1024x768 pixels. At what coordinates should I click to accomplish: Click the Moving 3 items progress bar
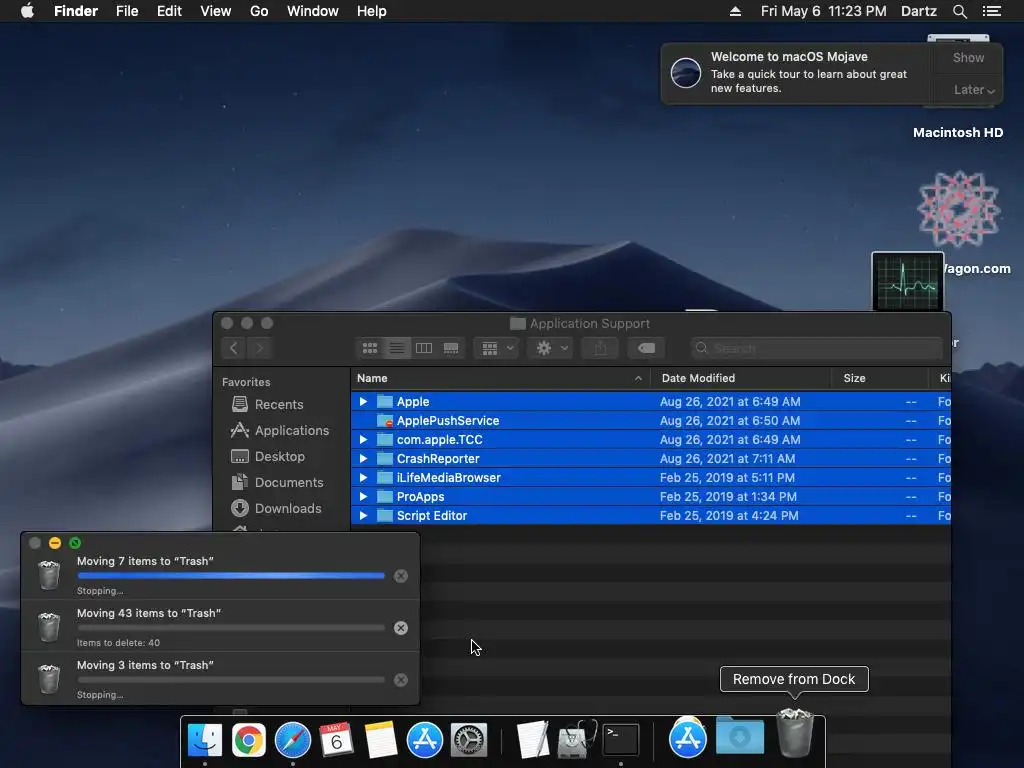231,679
